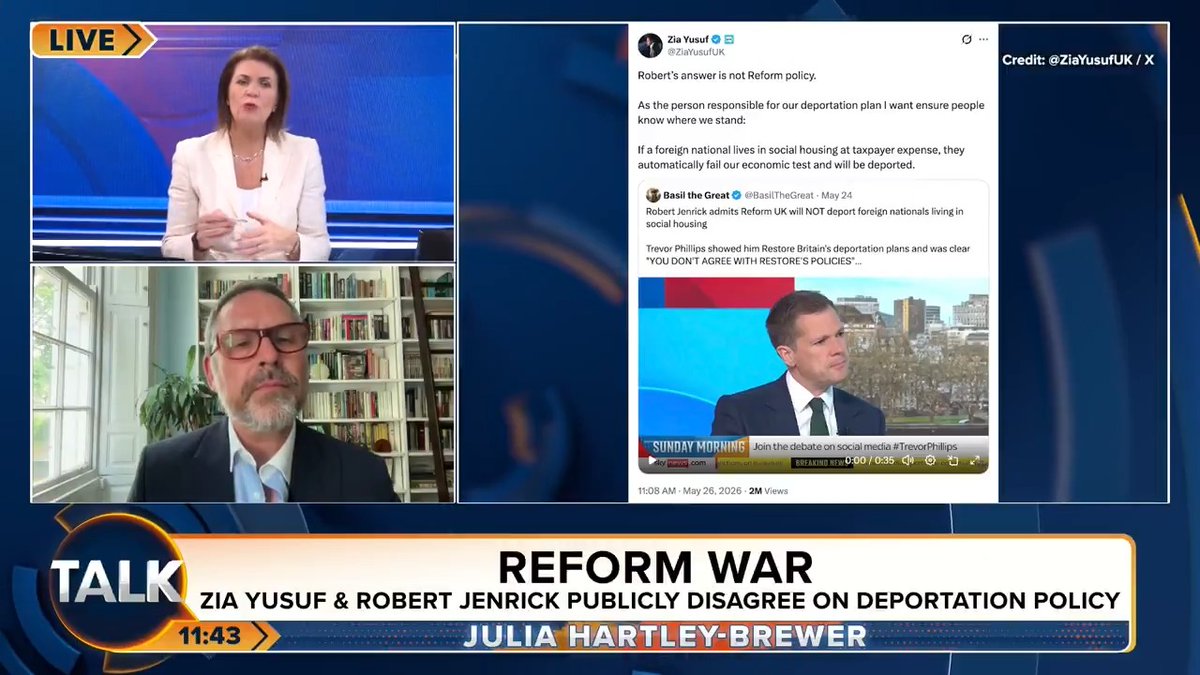Click the studio presenter's video feed
The width and height of the screenshot is (1200, 675).
(243, 142)
